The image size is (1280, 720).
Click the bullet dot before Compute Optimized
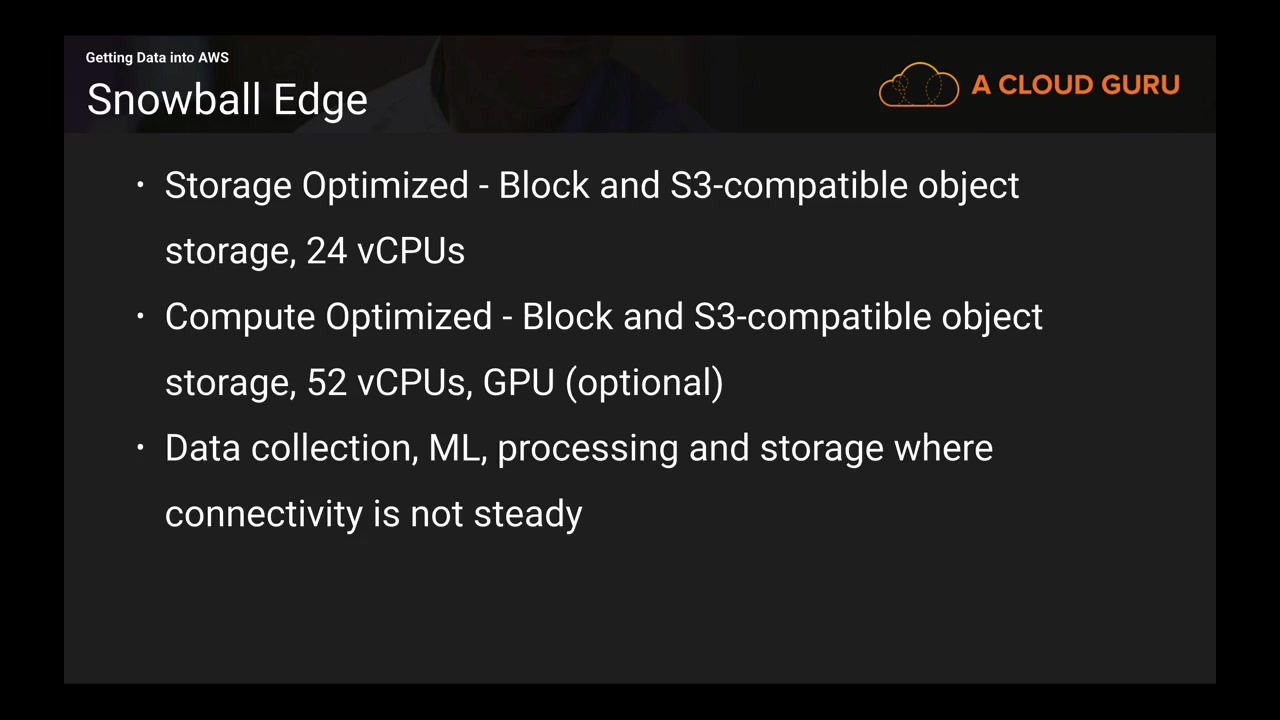click(x=141, y=316)
